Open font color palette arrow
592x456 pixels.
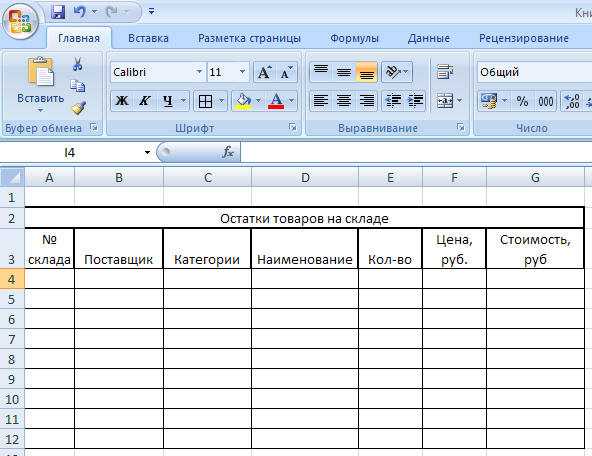click(291, 101)
